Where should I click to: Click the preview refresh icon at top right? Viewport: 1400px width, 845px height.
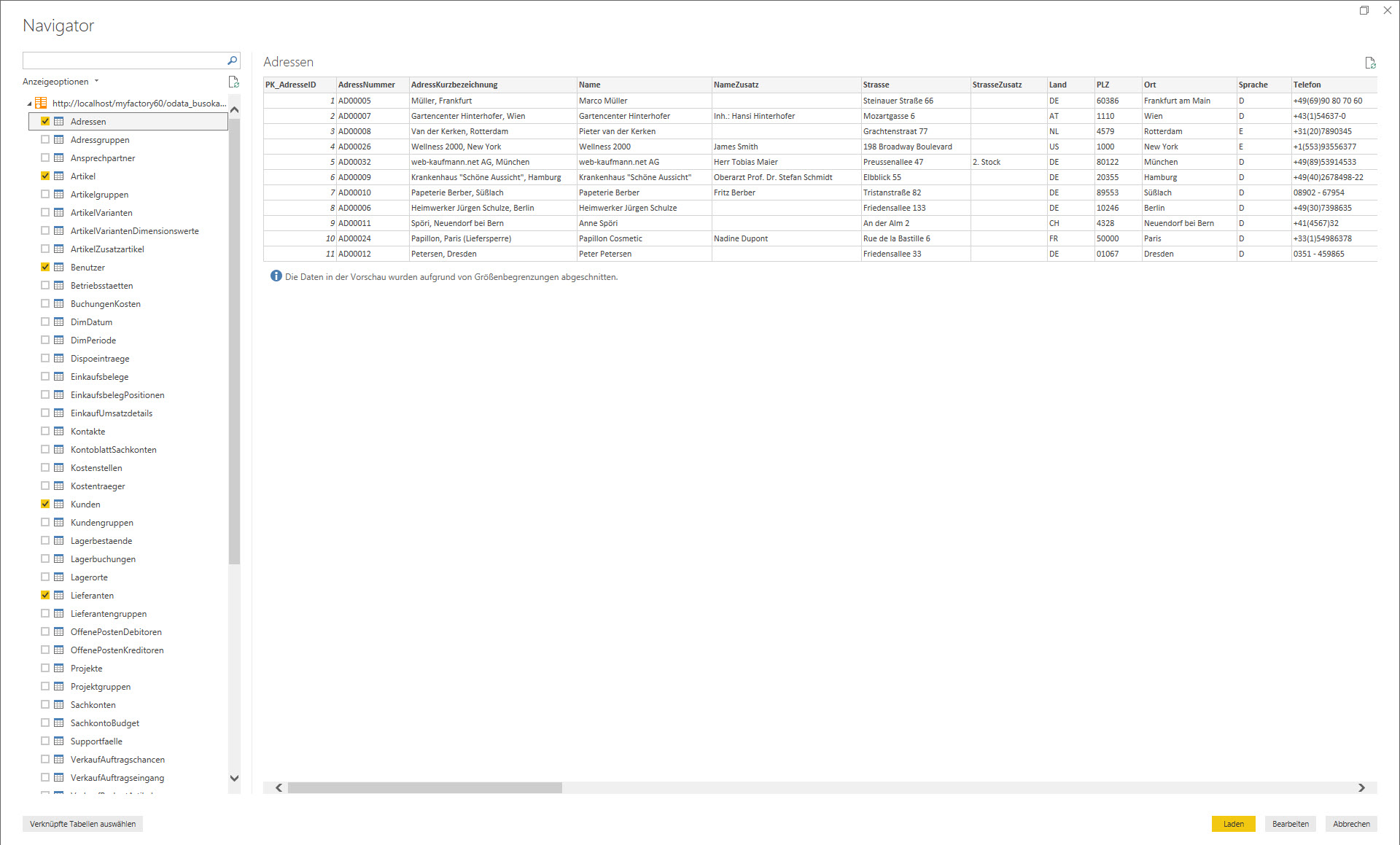point(1370,63)
